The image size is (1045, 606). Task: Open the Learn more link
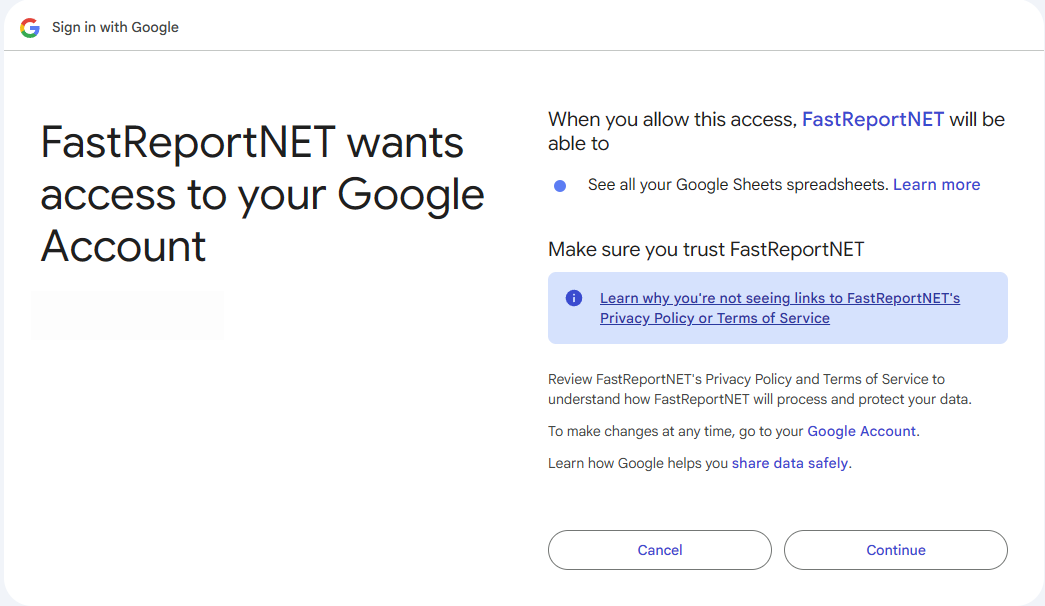(x=936, y=185)
